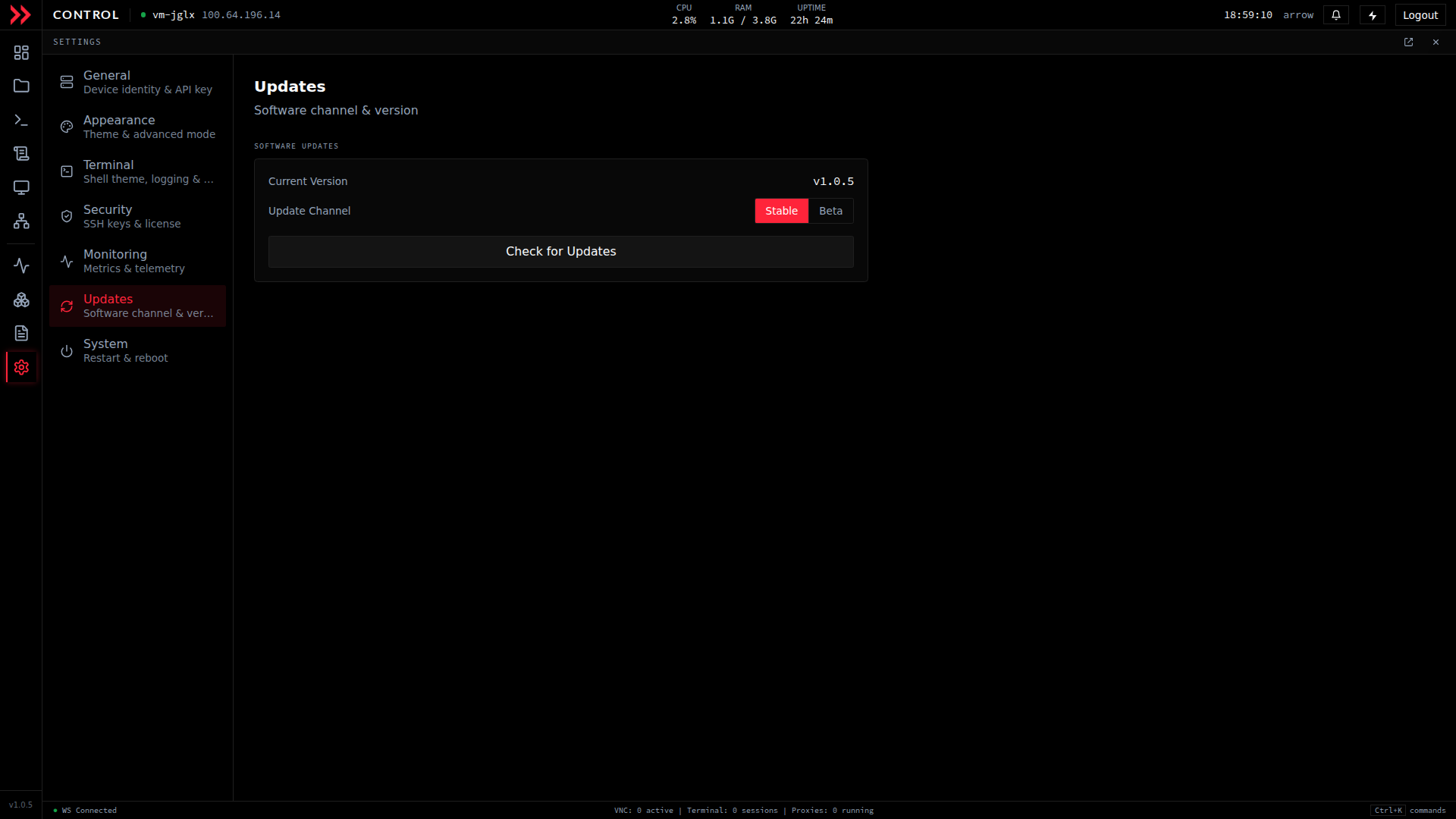This screenshot has width=1456, height=819.
Task: Open System restart & reboot section
Action: (137, 350)
